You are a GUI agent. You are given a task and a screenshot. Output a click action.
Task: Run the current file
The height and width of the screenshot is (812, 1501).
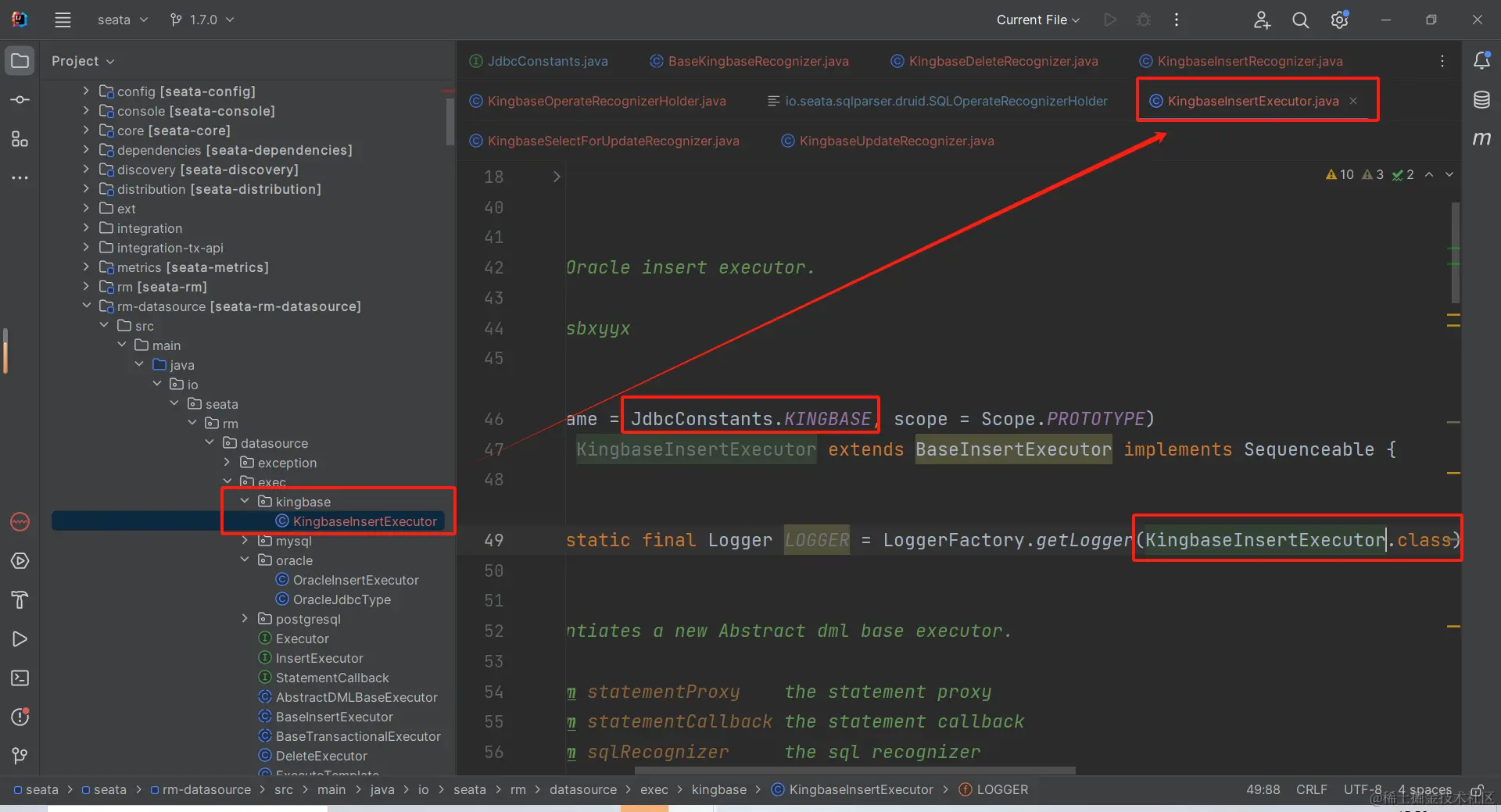(1110, 20)
